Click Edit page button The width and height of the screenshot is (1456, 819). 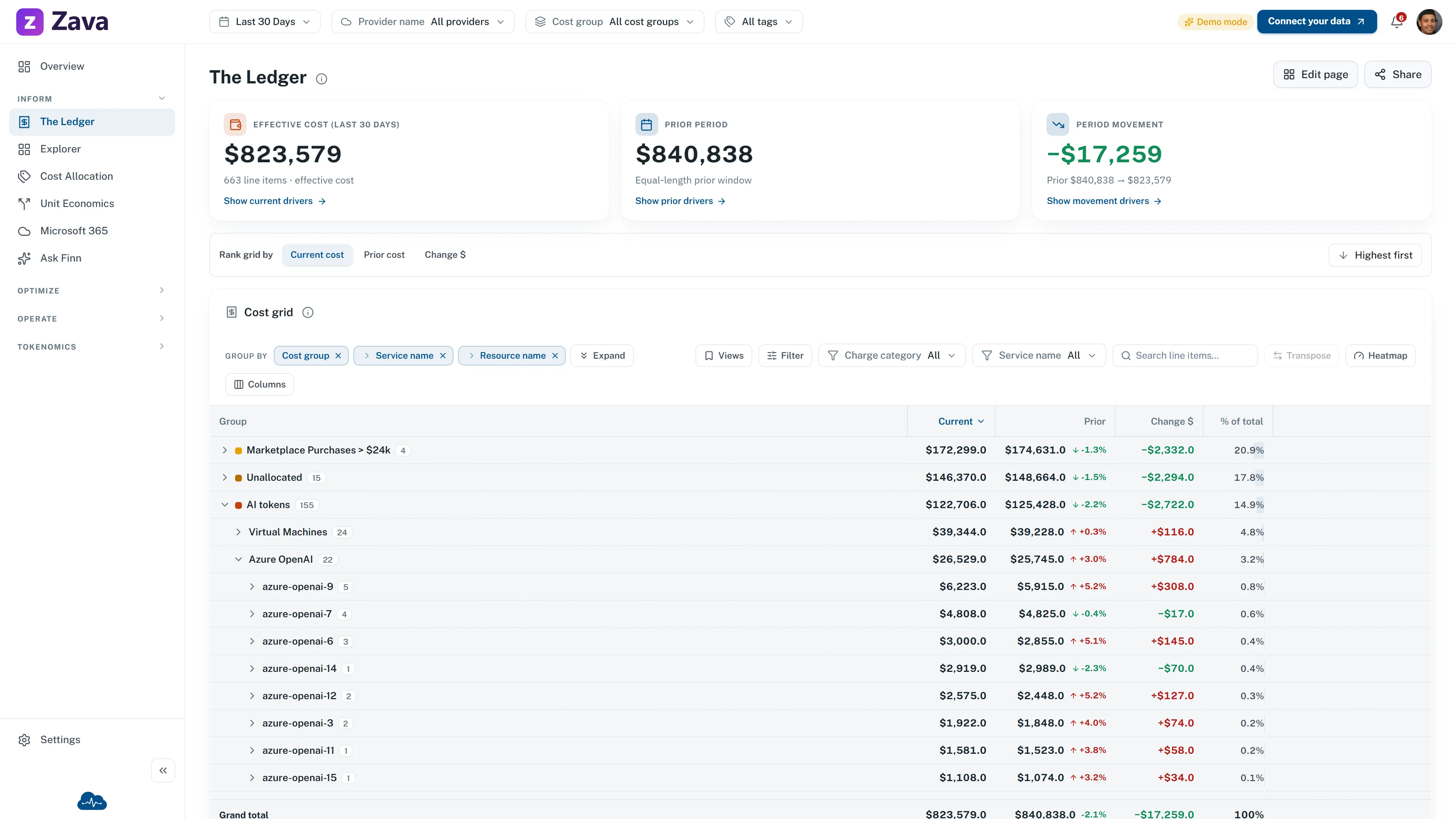pyautogui.click(x=1315, y=75)
